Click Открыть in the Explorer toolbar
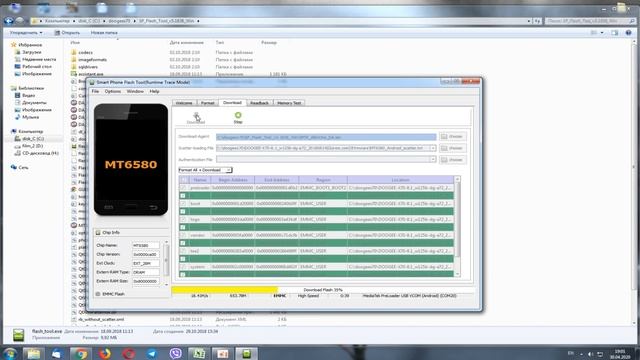The width and height of the screenshot is (640, 360). [67, 32]
